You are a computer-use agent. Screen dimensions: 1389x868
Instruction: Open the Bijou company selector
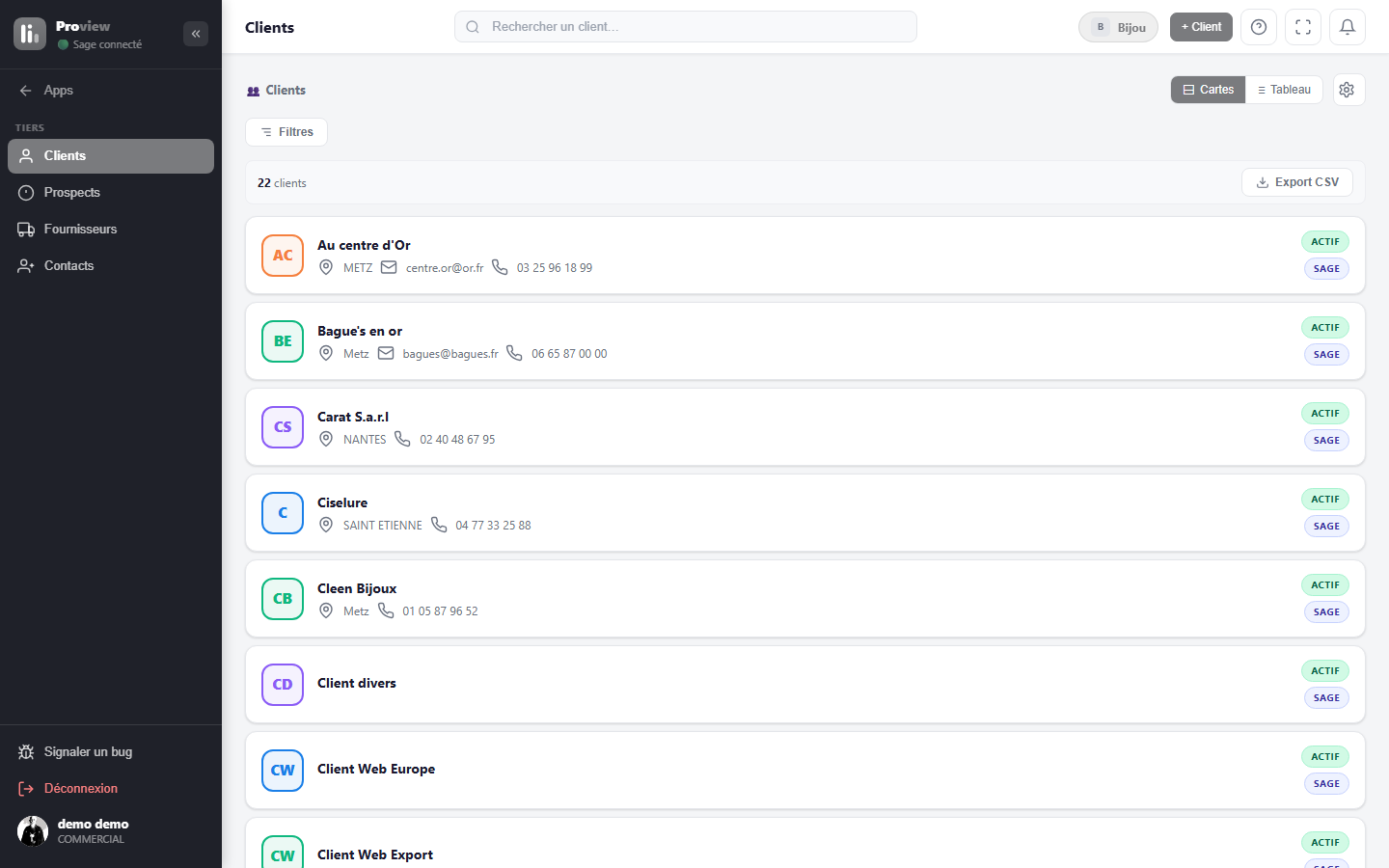(x=1118, y=27)
